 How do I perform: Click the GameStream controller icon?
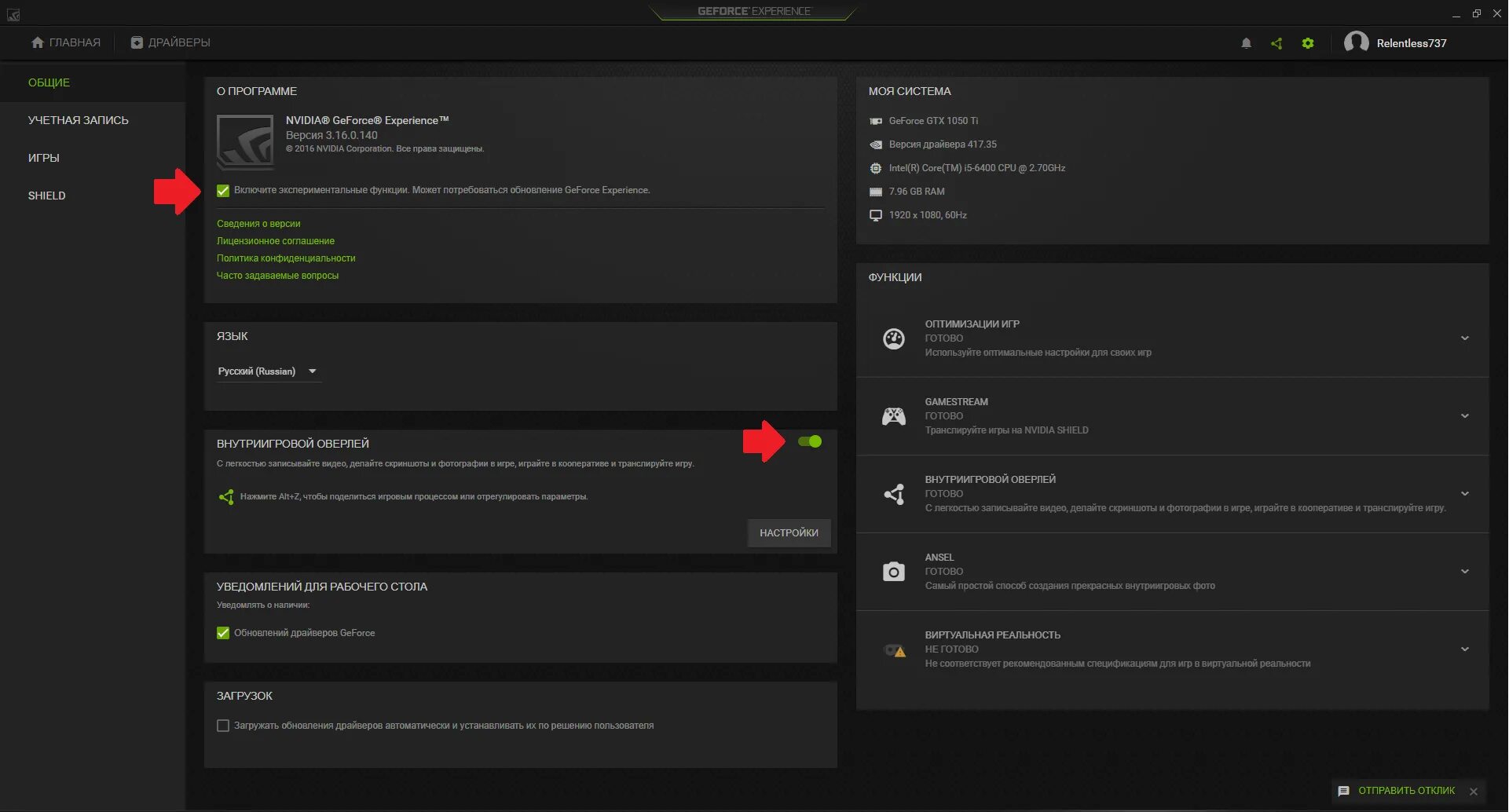[x=894, y=416]
